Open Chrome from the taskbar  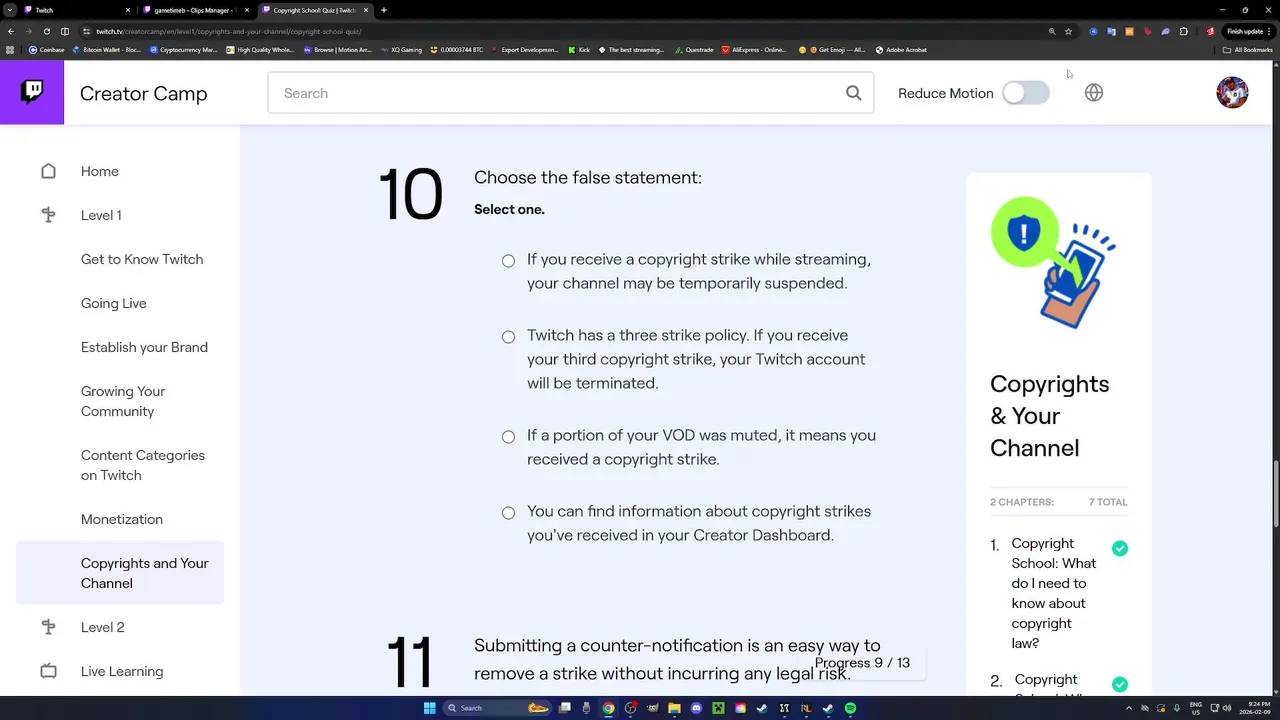pos(608,708)
